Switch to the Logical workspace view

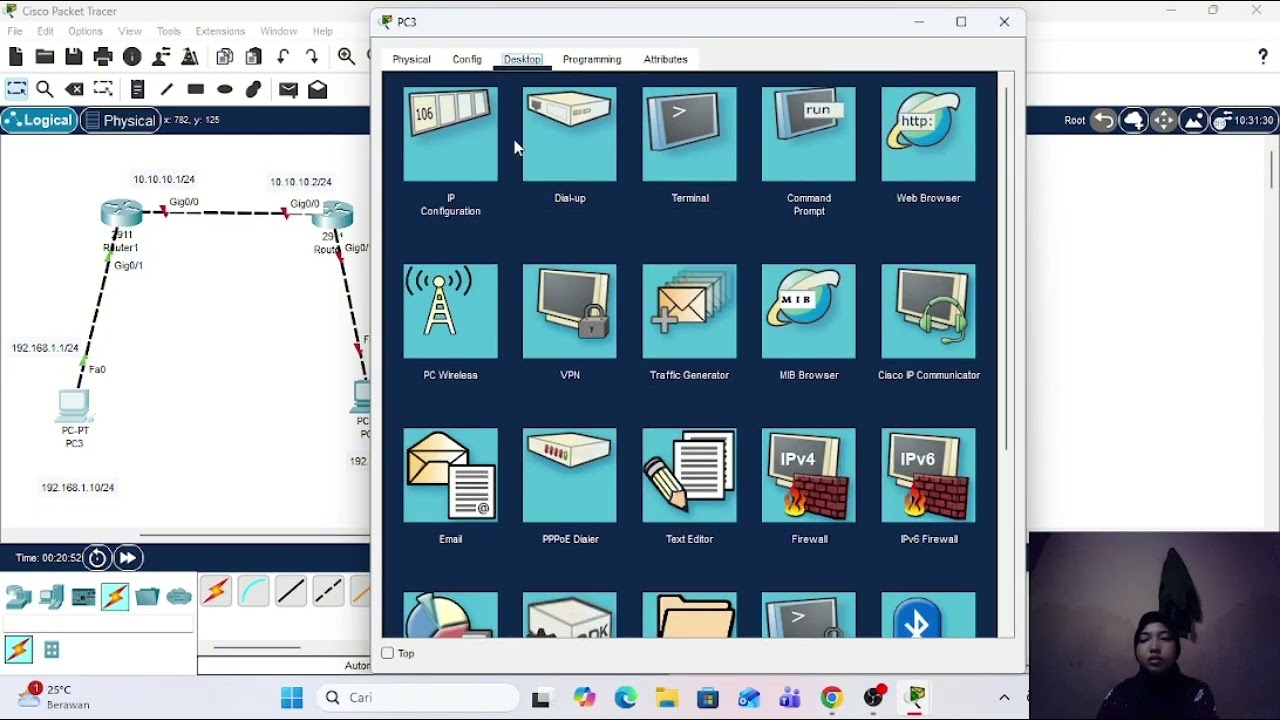(x=39, y=121)
